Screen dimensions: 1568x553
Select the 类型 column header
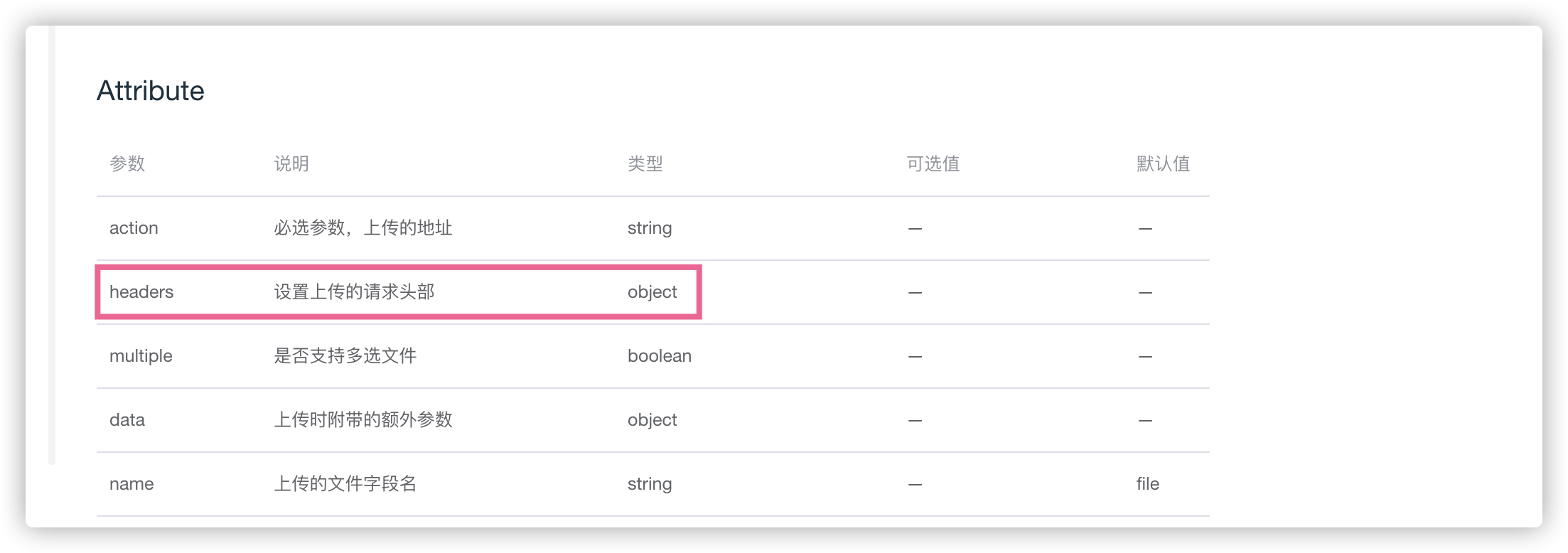tap(645, 163)
